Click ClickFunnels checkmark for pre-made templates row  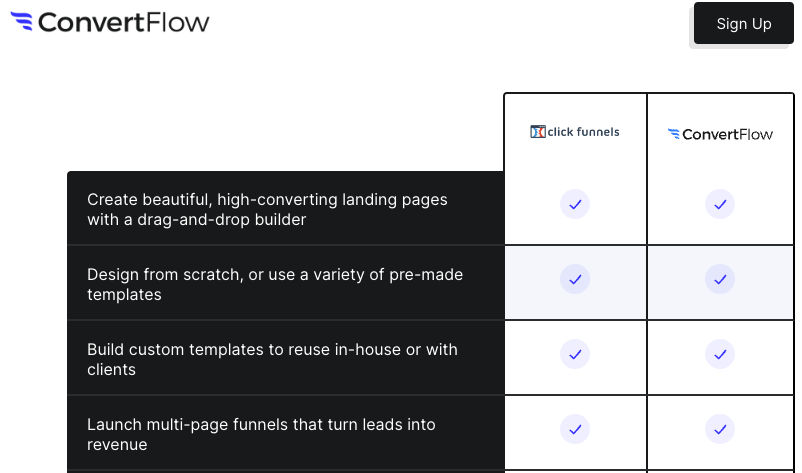[575, 279]
